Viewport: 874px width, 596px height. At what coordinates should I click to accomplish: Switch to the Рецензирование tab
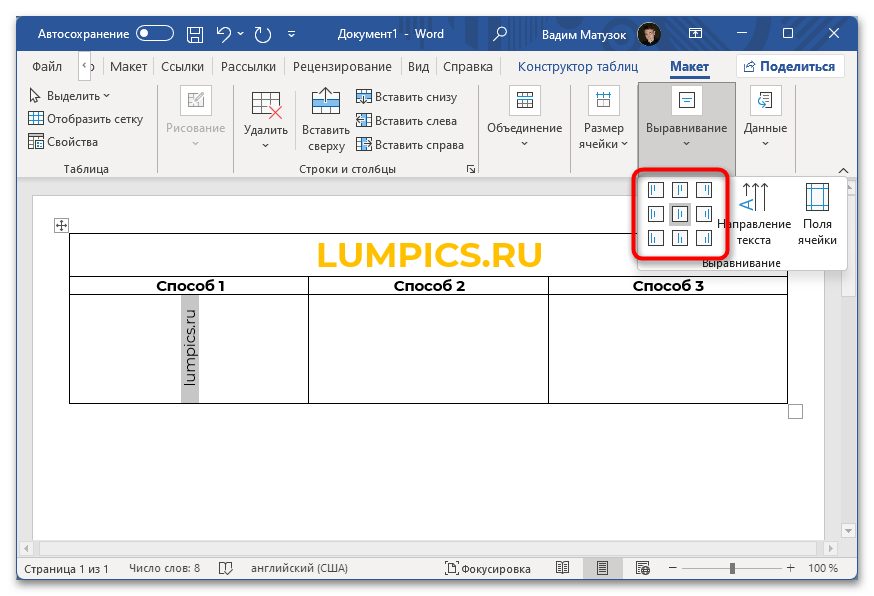pos(342,67)
